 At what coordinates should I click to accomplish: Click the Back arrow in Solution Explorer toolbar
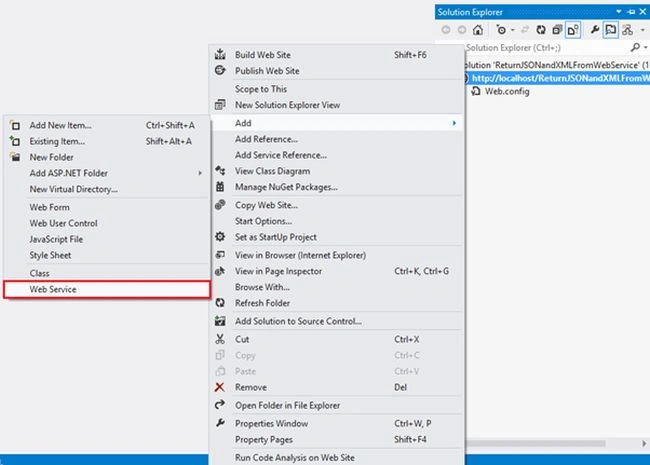pos(446,30)
